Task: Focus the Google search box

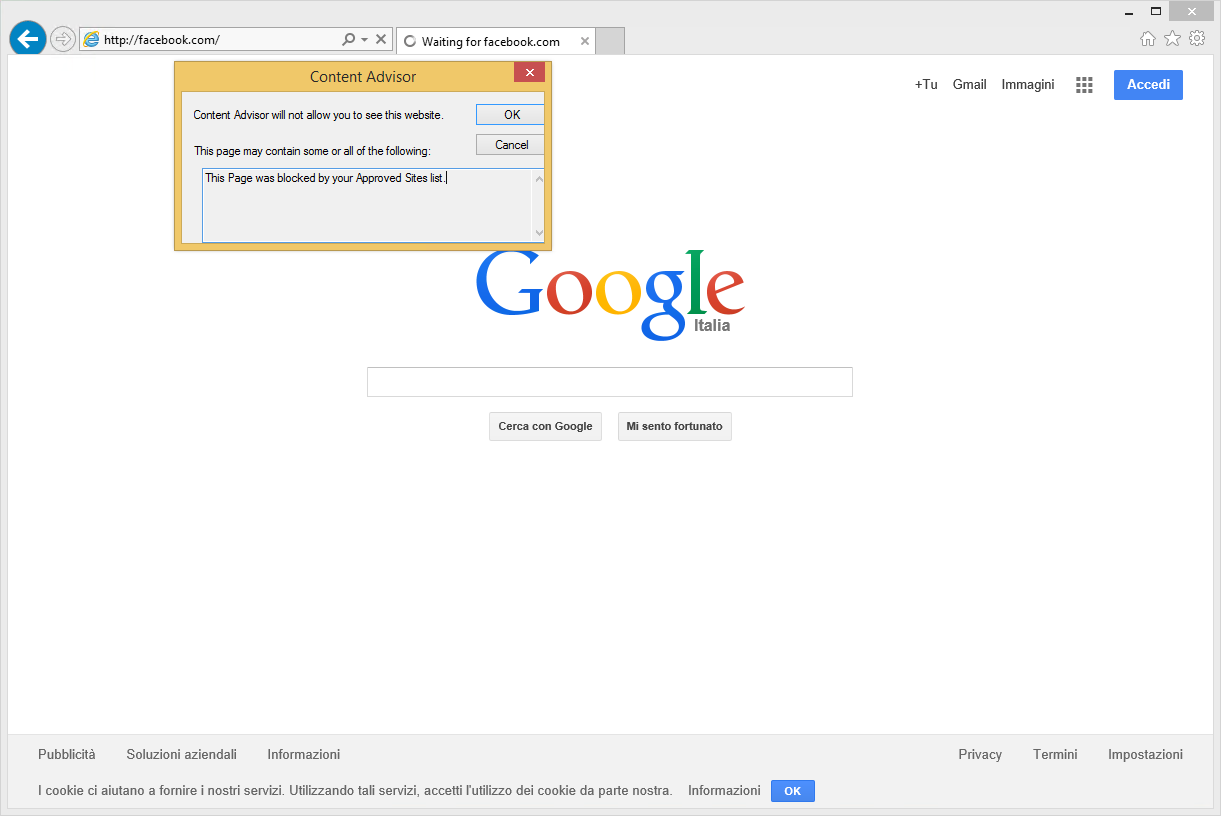Action: [610, 382]
